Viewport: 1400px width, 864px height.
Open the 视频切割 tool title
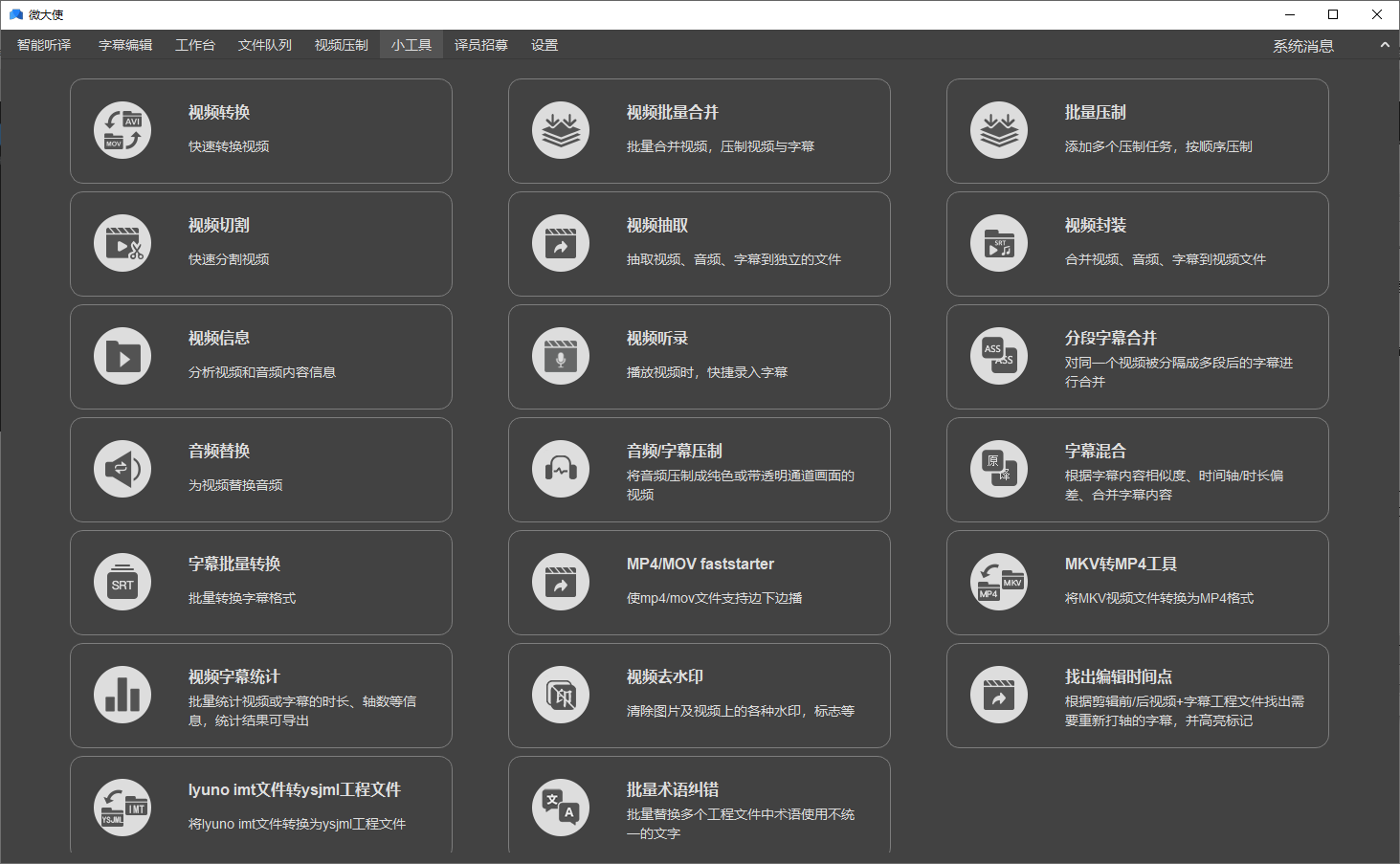[219, 226]
